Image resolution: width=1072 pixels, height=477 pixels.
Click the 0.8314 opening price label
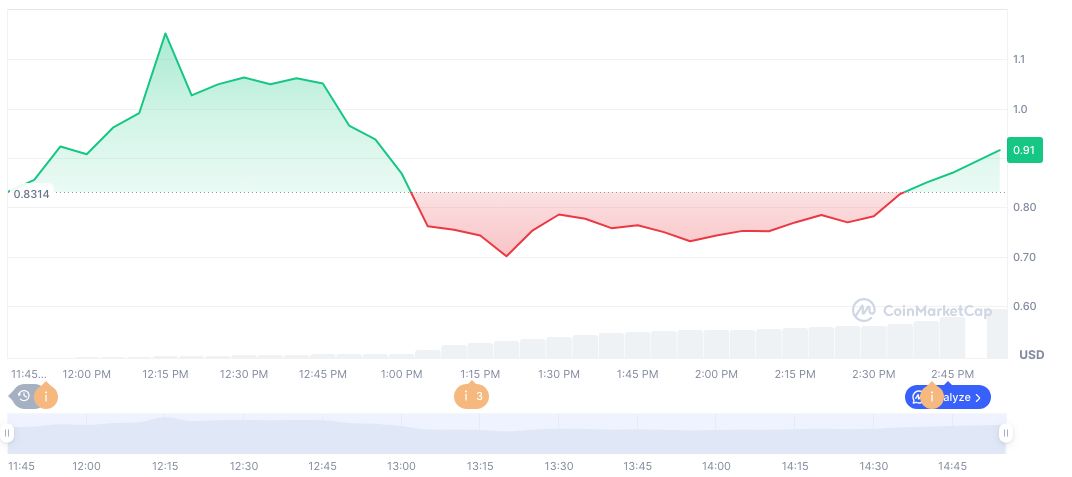coord(30,194)
